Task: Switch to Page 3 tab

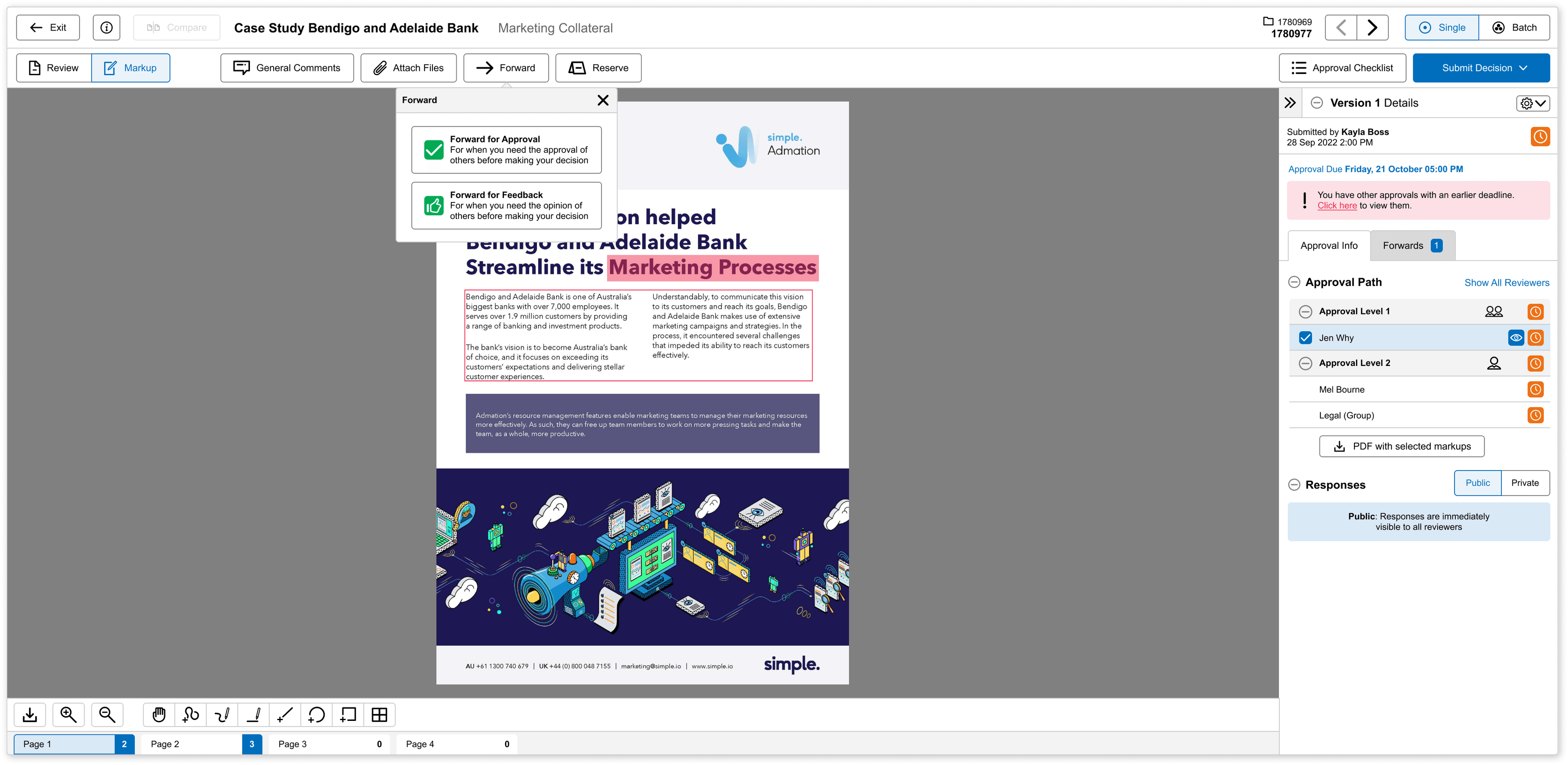Action: (x=329, y=744)
